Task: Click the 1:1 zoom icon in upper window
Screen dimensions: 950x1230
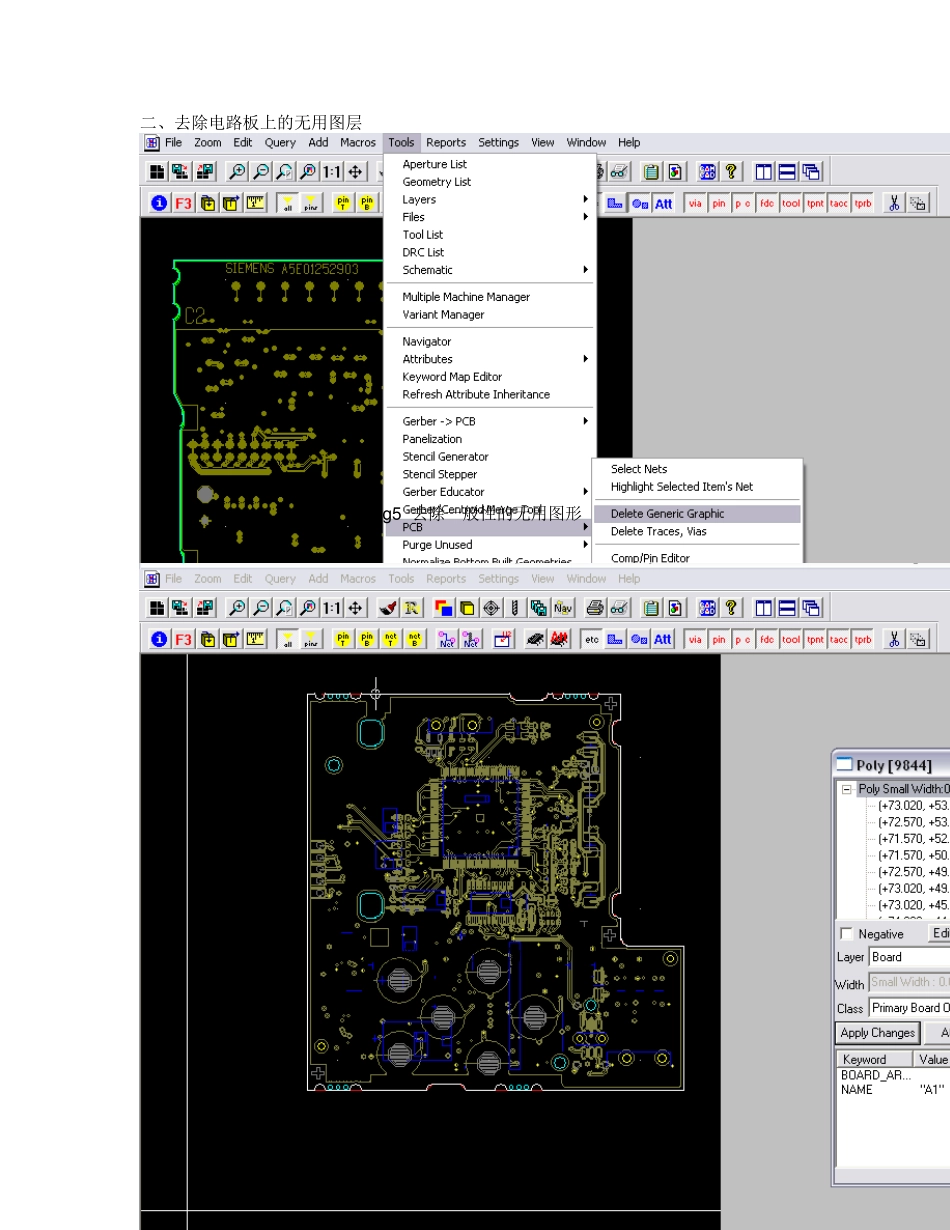Action: click(x=332, y=172)
